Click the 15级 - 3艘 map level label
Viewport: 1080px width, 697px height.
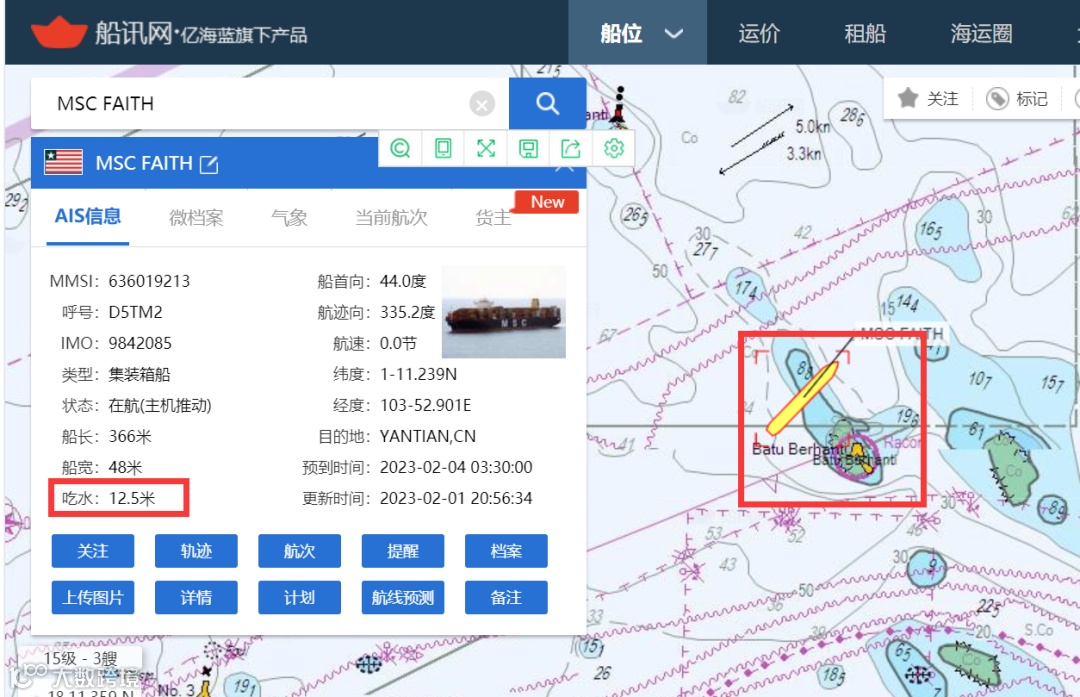(80, 658)
